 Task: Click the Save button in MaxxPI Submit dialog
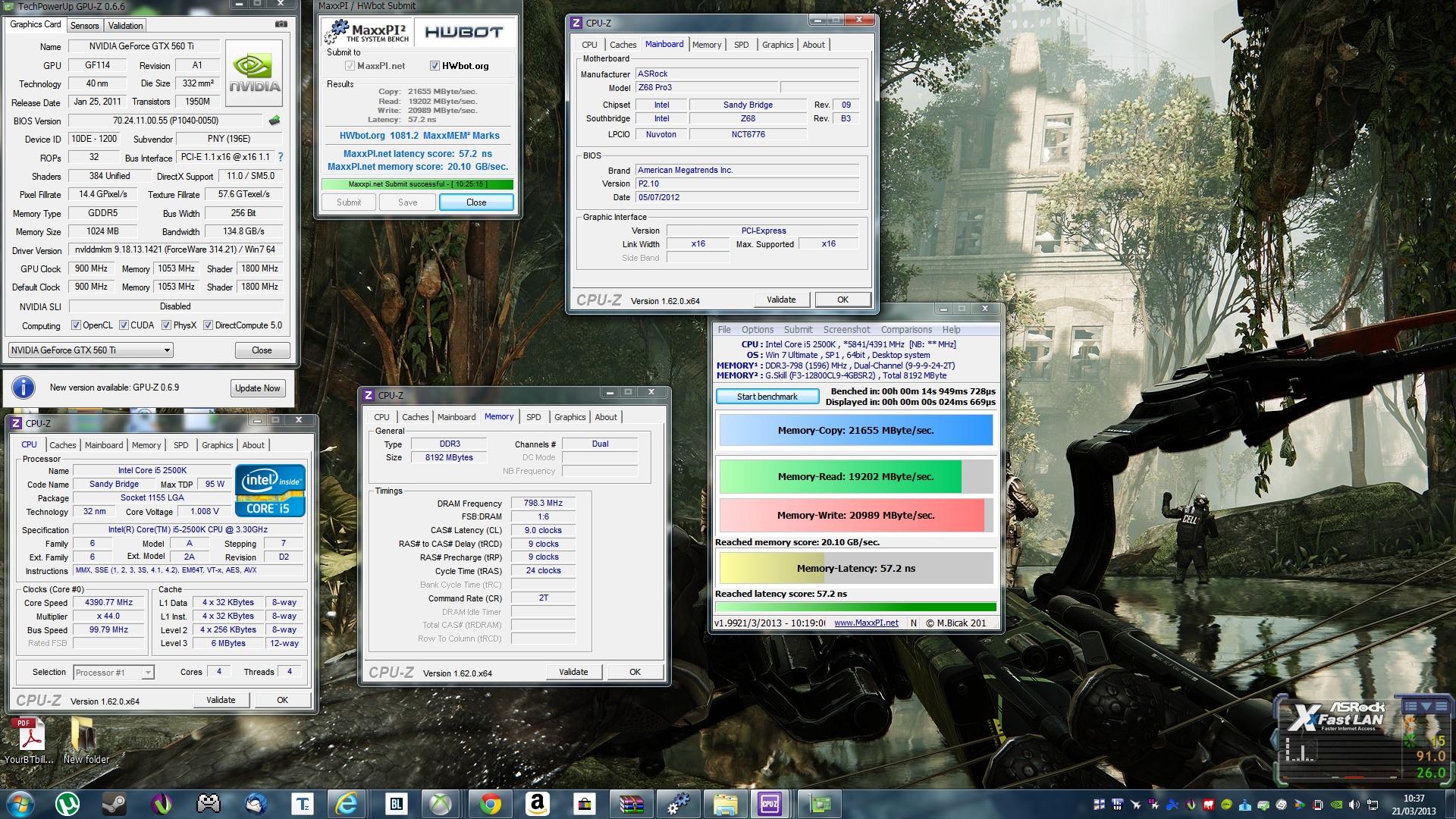click(x=407, y=202)
